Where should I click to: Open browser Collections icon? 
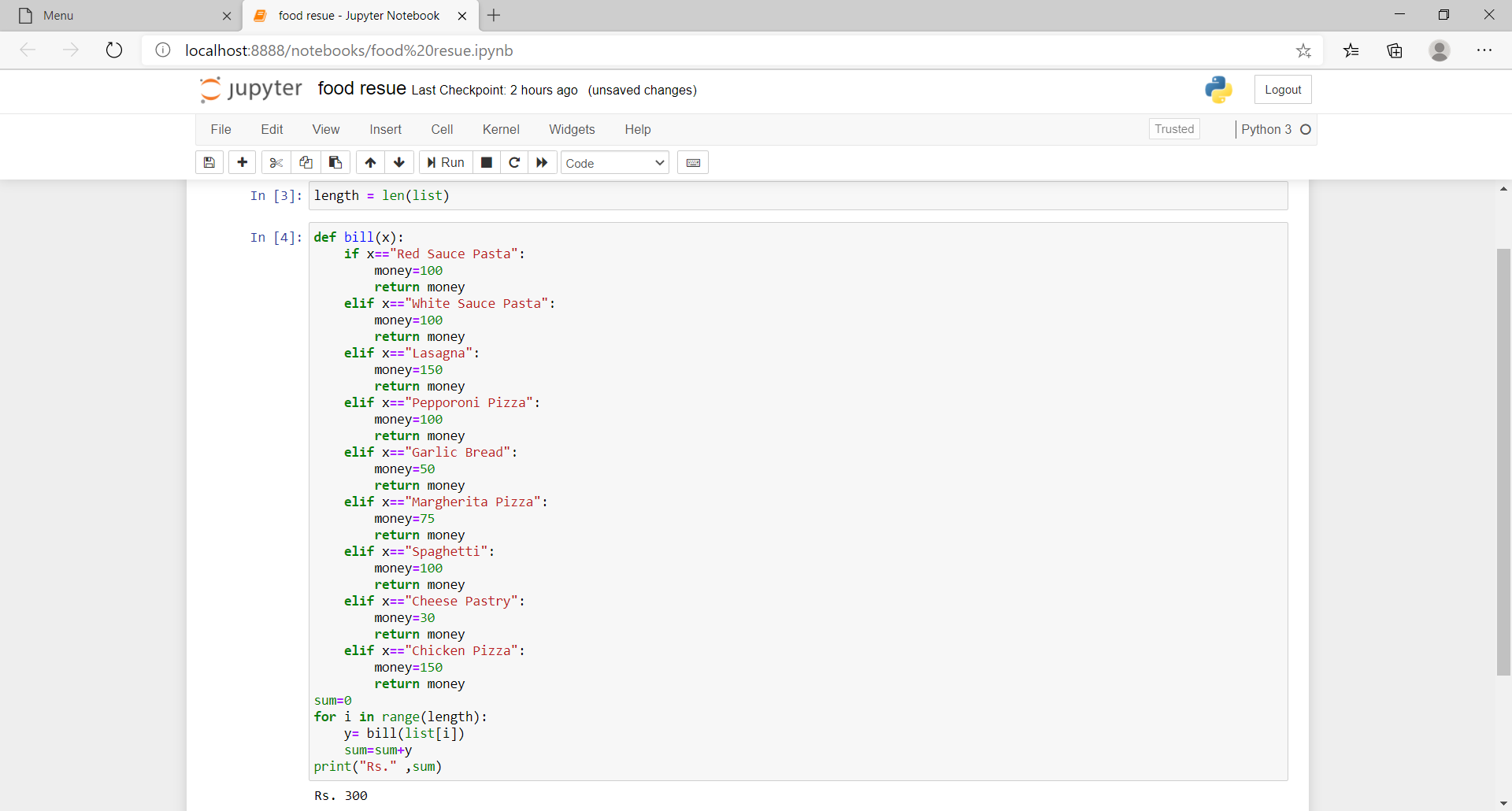coord(1395,50)
